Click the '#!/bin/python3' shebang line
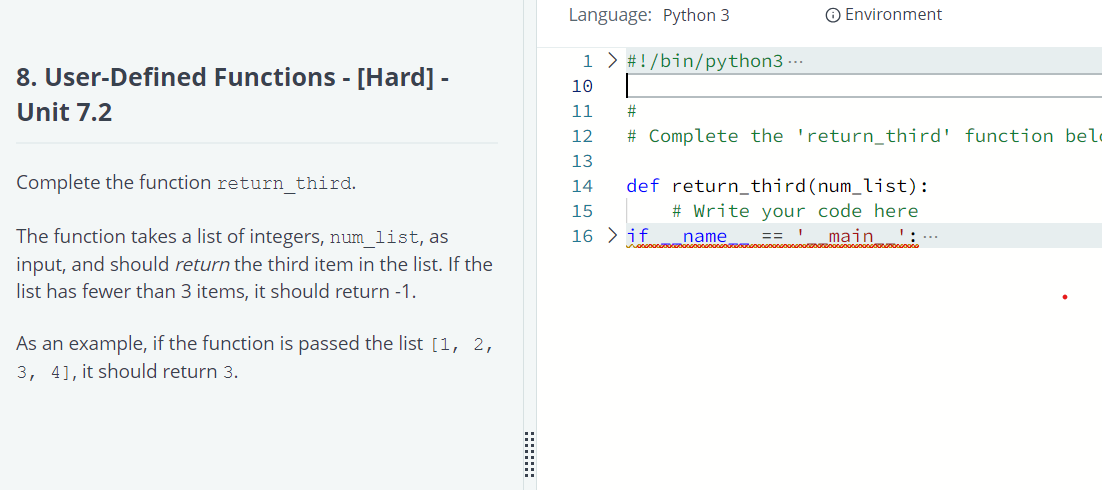 704,61
